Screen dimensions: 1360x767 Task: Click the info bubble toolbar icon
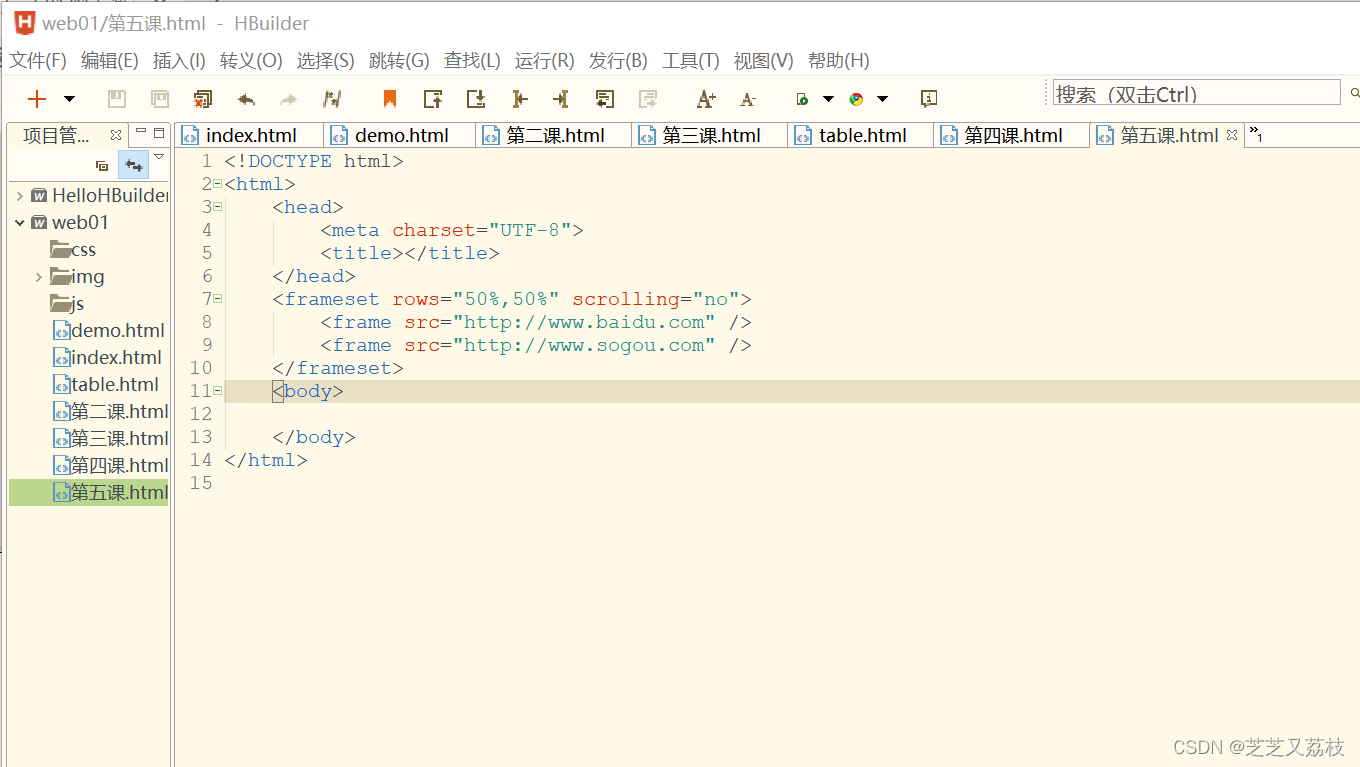tap(929, 98)
